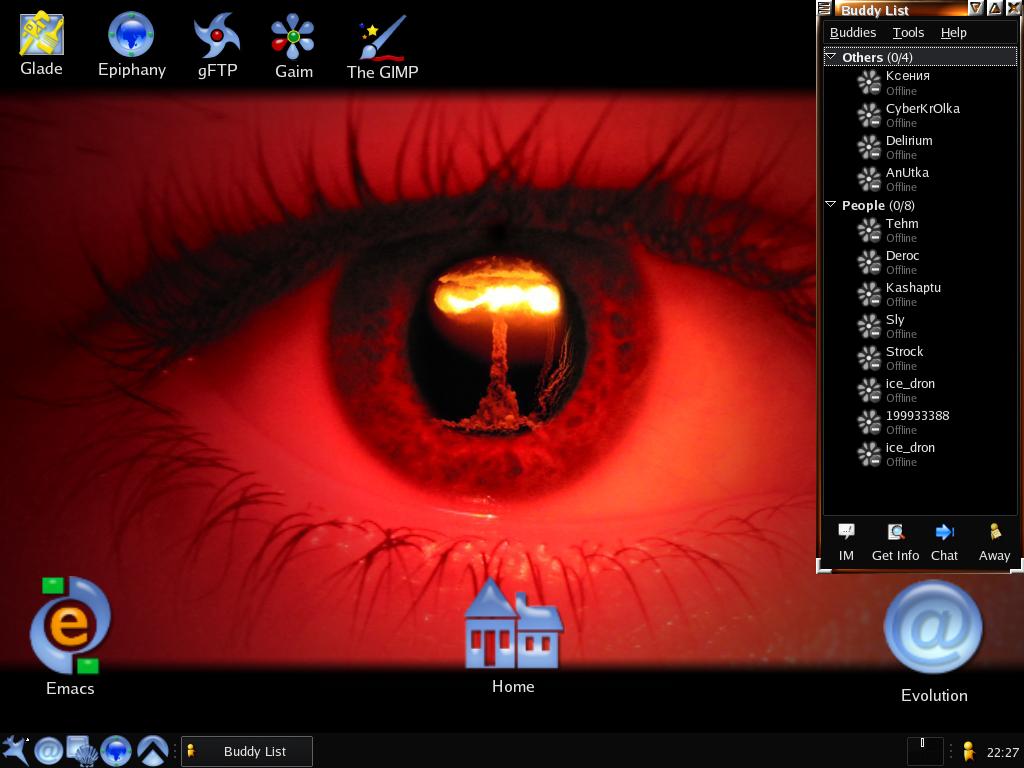Click the Gaim flower desktop icon
This screenshot has width=1024, height=768.
pos(293,37)
